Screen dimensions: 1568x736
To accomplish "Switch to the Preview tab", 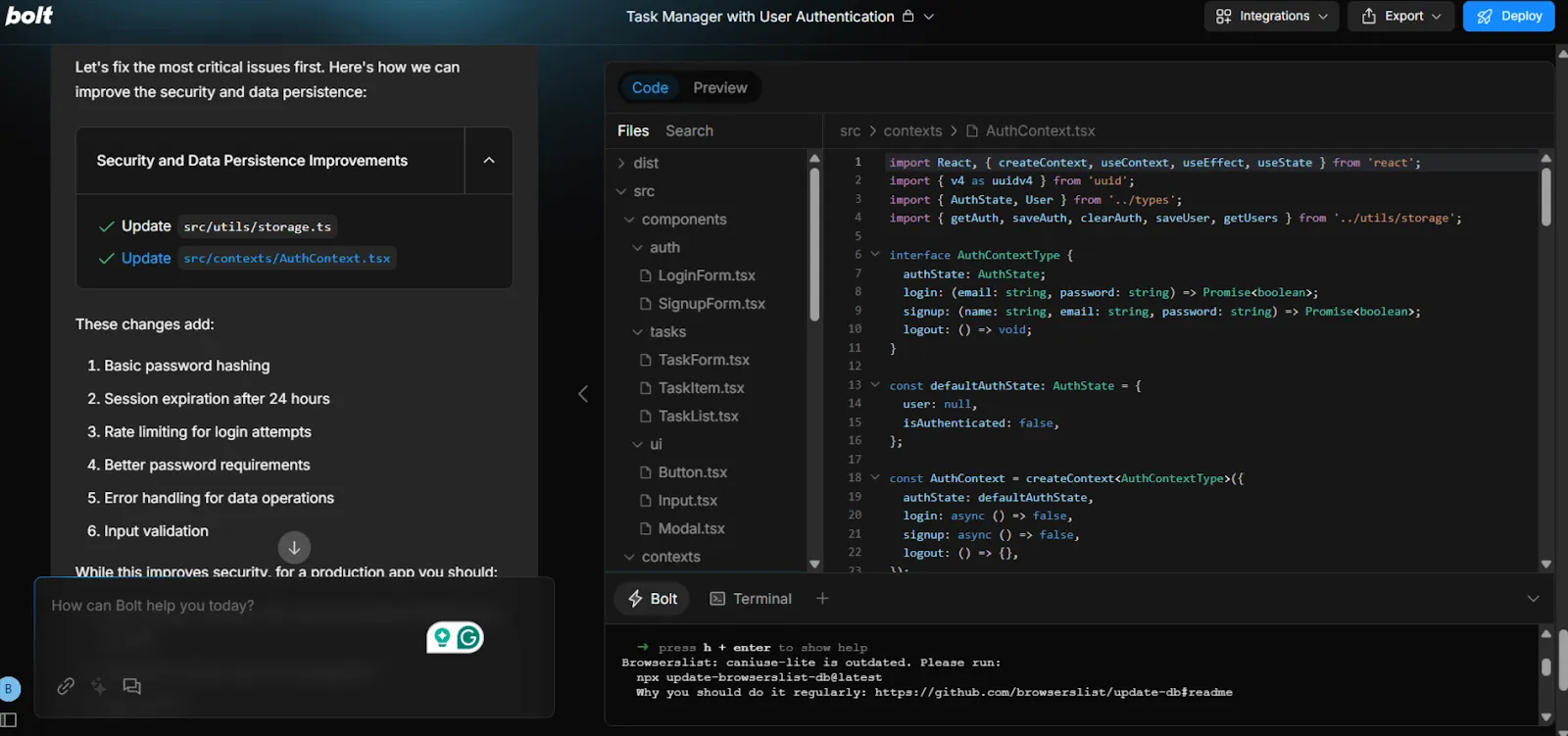I will click(720, 87).
